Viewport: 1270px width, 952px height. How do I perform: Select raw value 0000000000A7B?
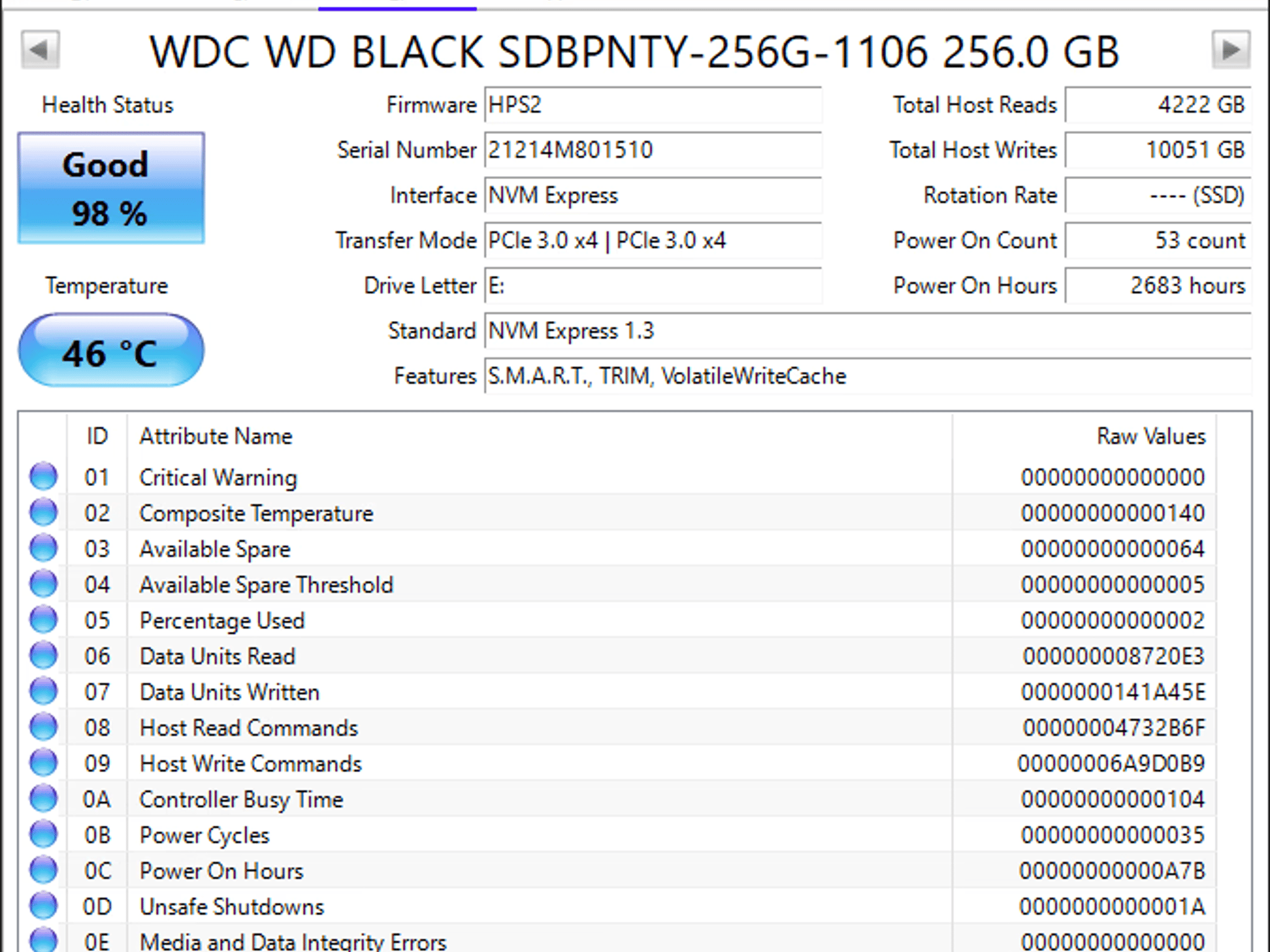click(x=1112, y=871)
